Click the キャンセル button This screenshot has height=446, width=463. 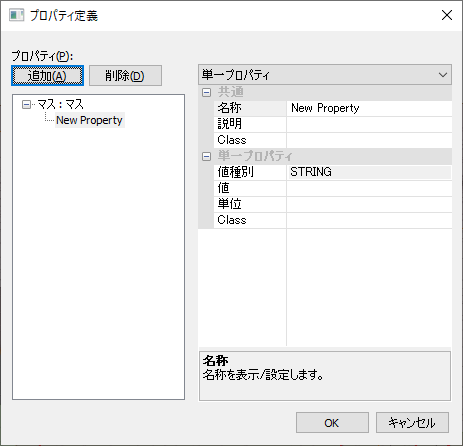pos(412,423)
